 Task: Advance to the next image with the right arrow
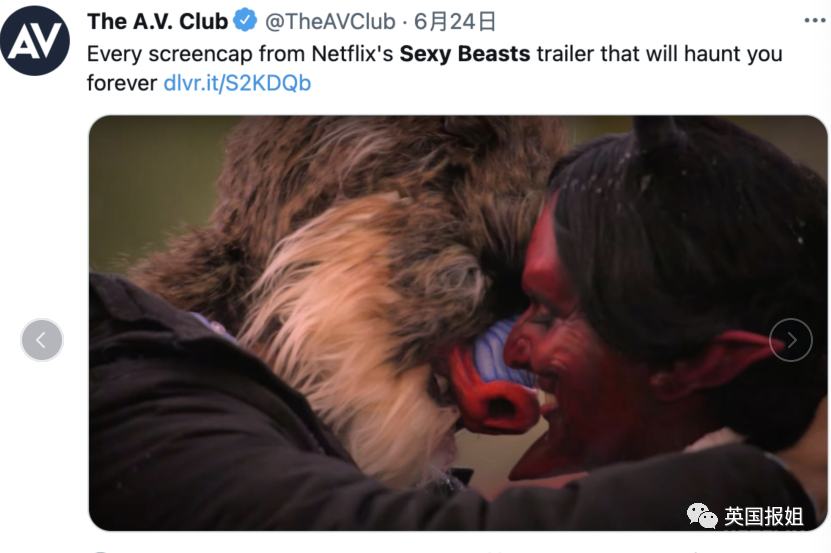tap(791, 340)
